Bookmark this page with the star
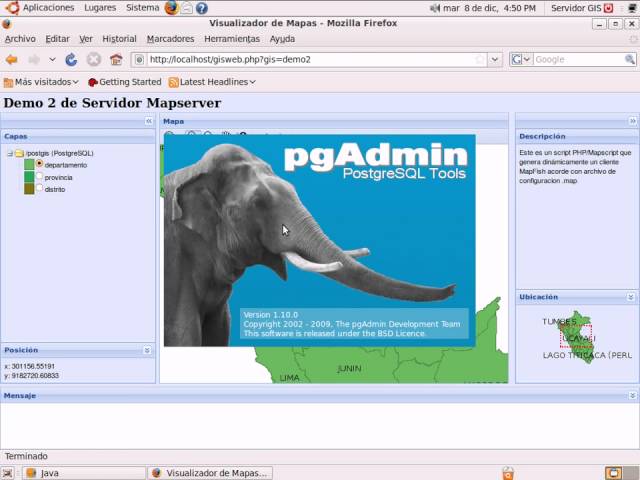Viewport: 640px width, 480px height. pyautogui.click(x=480, y=60)
